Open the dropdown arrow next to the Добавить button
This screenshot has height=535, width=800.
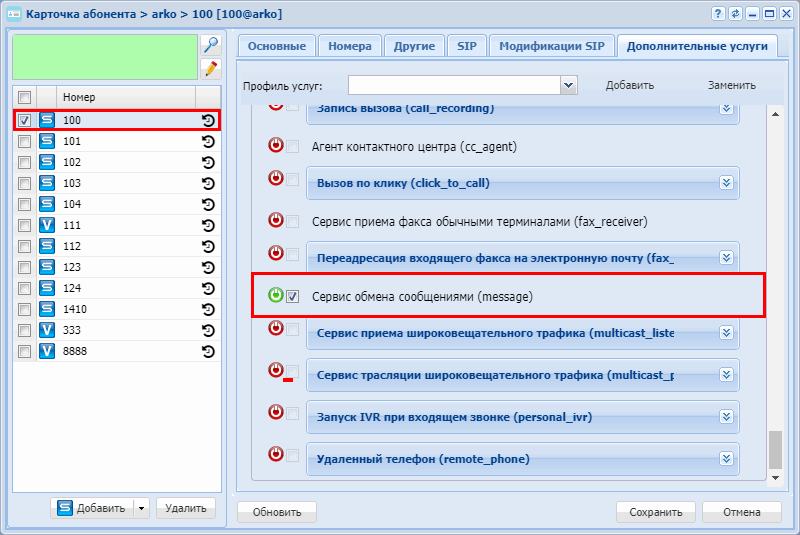tap(141, 508)
